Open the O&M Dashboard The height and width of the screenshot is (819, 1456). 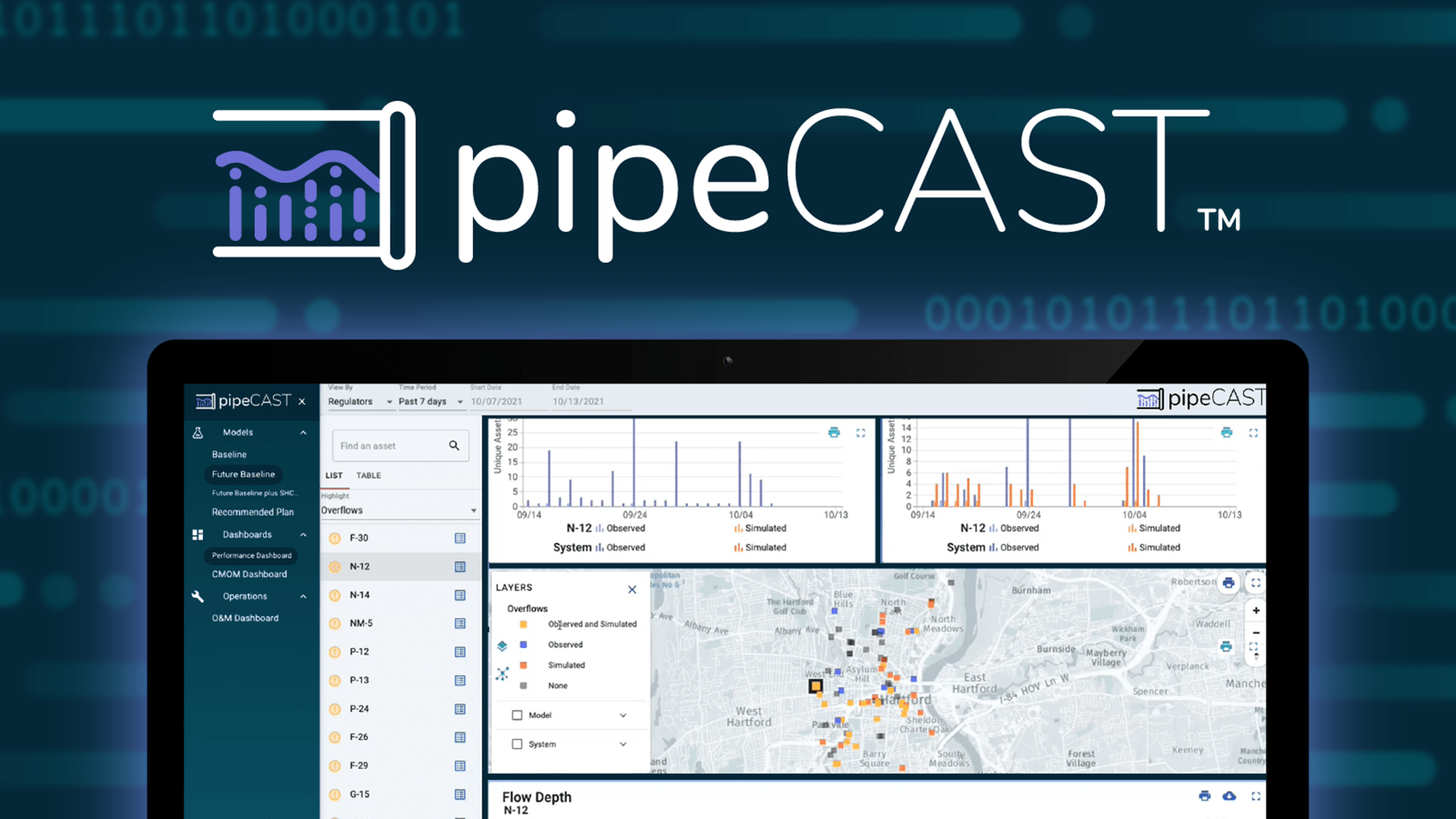(x=246, y=618)
